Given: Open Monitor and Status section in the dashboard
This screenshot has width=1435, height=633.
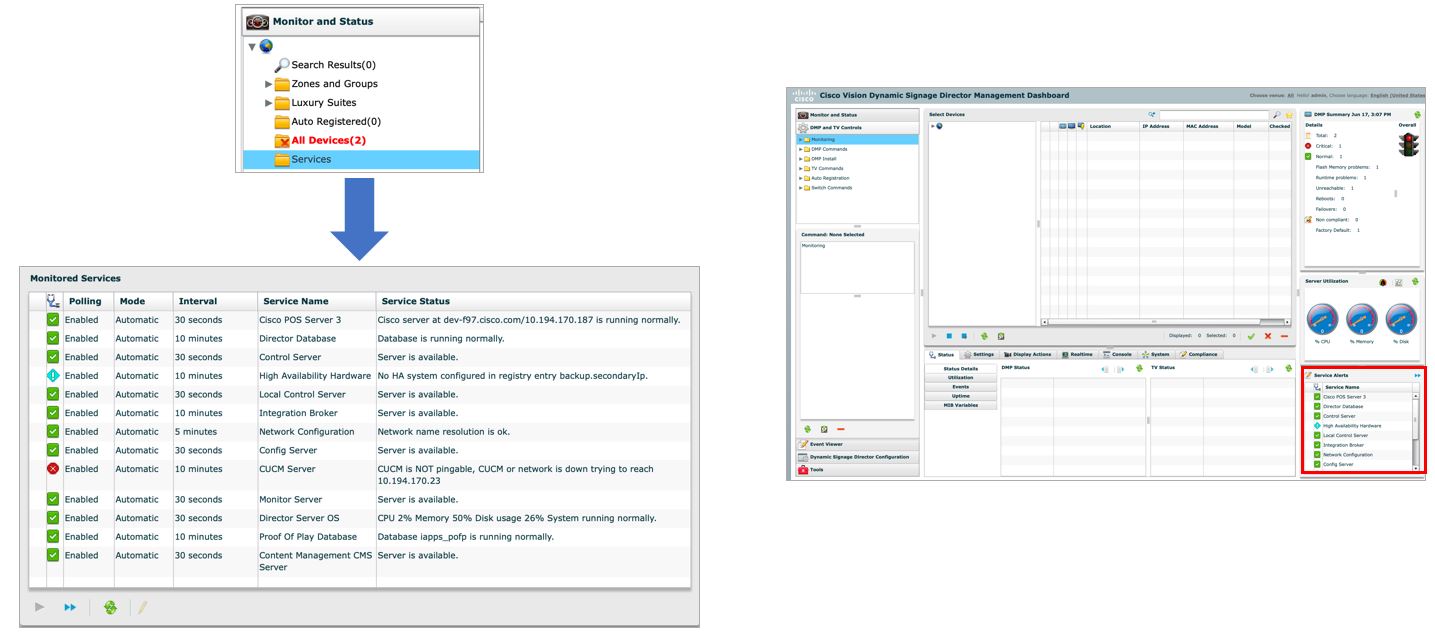Looking at the screenshot, I should (x=857, y=115).
